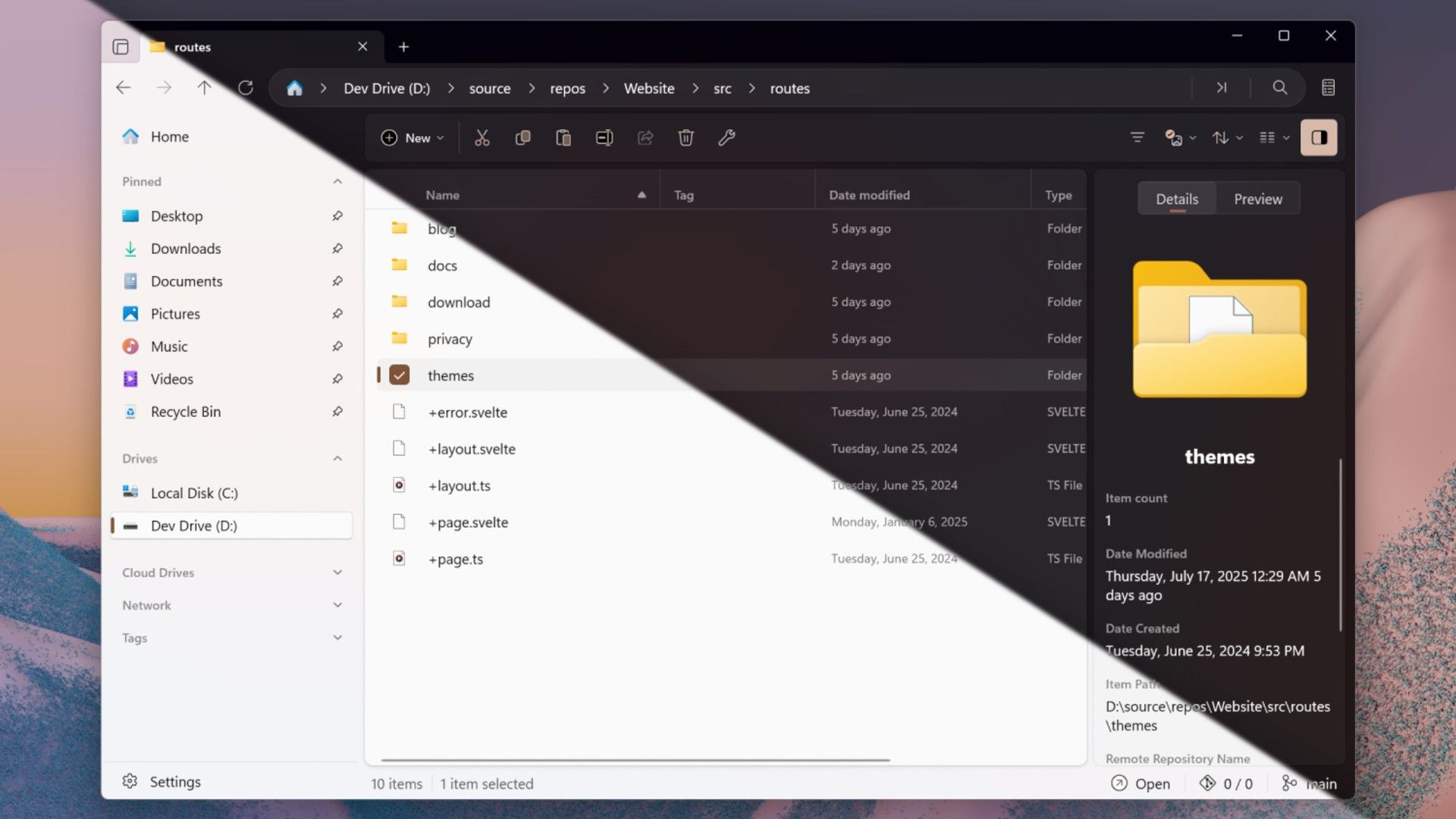1456x819 pixels.
Task: Open the search magnifier icon
Action: [x=1280, y=87]
